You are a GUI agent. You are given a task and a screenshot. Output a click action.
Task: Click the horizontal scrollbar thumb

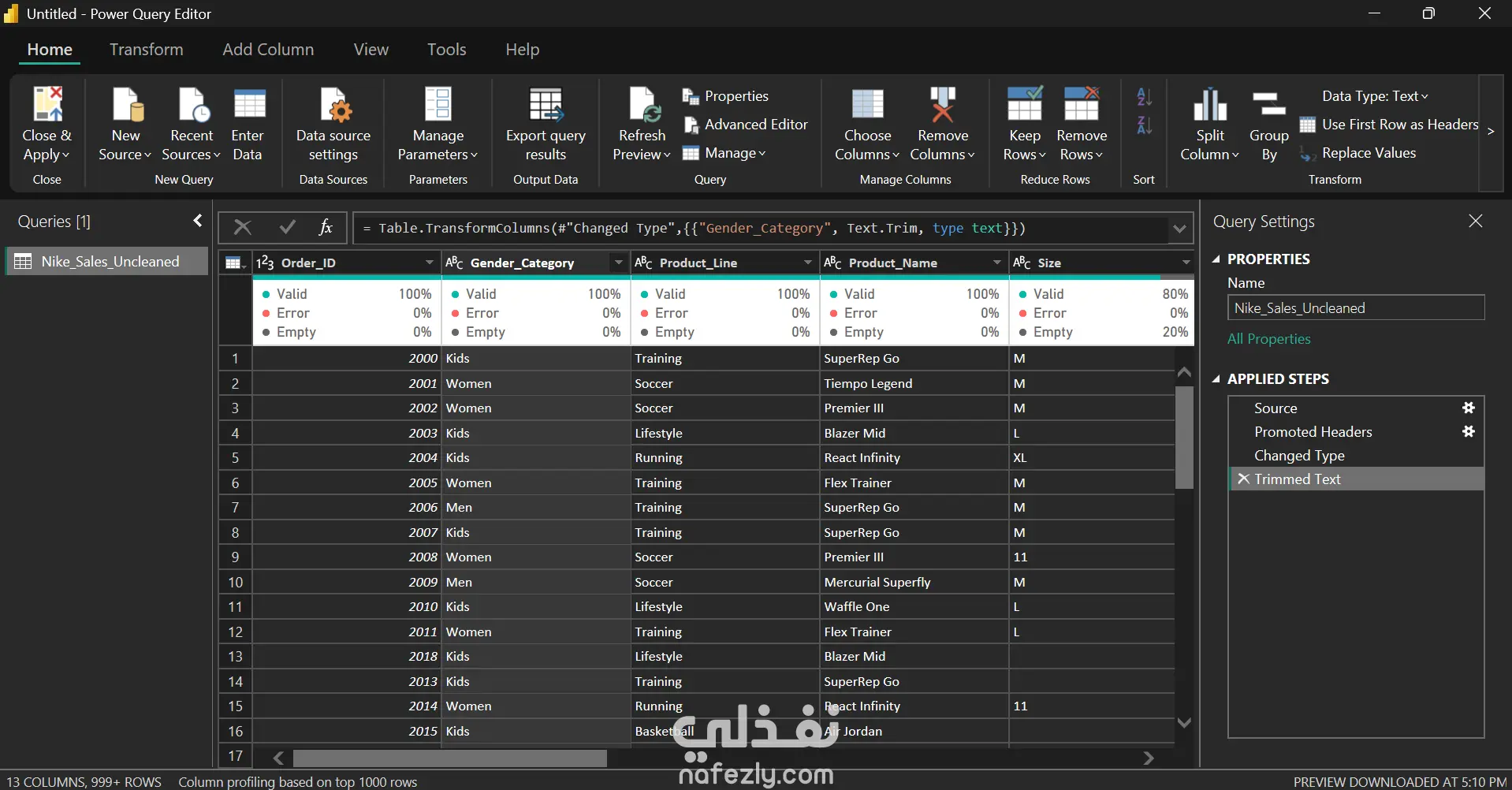[x=450, y=758]
